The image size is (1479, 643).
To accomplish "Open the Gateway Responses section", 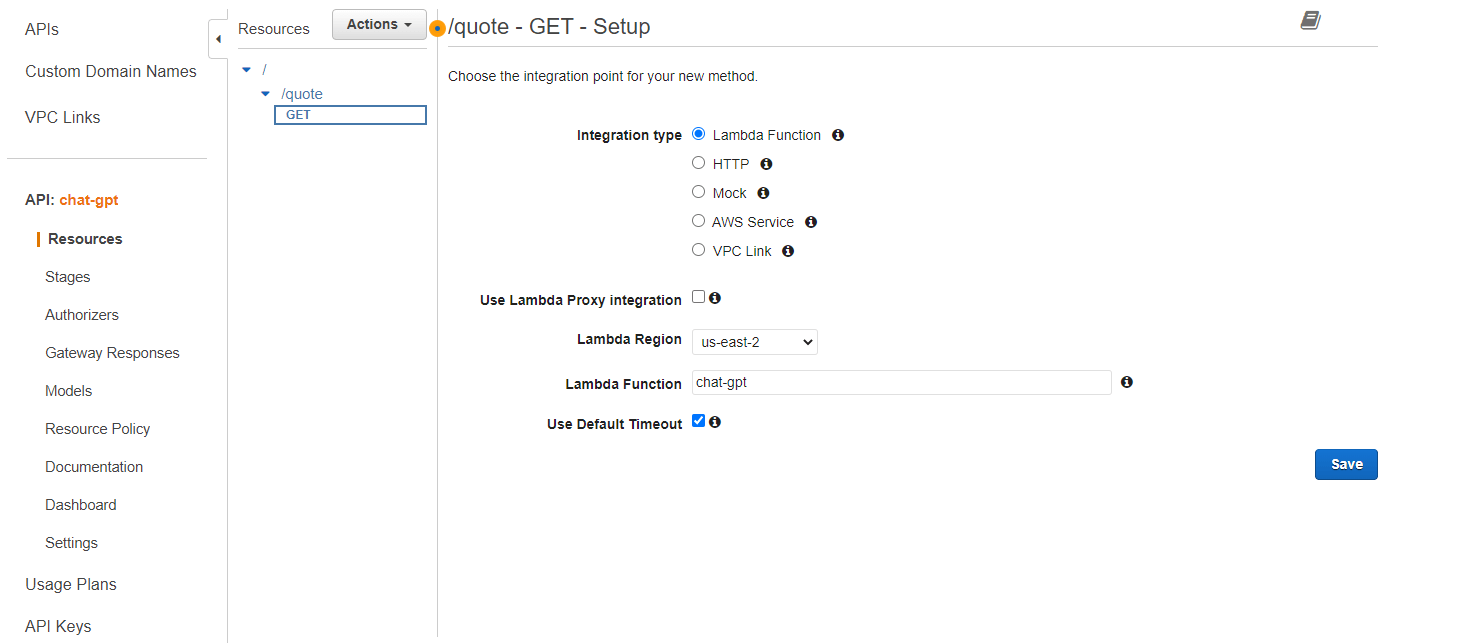I will coord(112,352).
